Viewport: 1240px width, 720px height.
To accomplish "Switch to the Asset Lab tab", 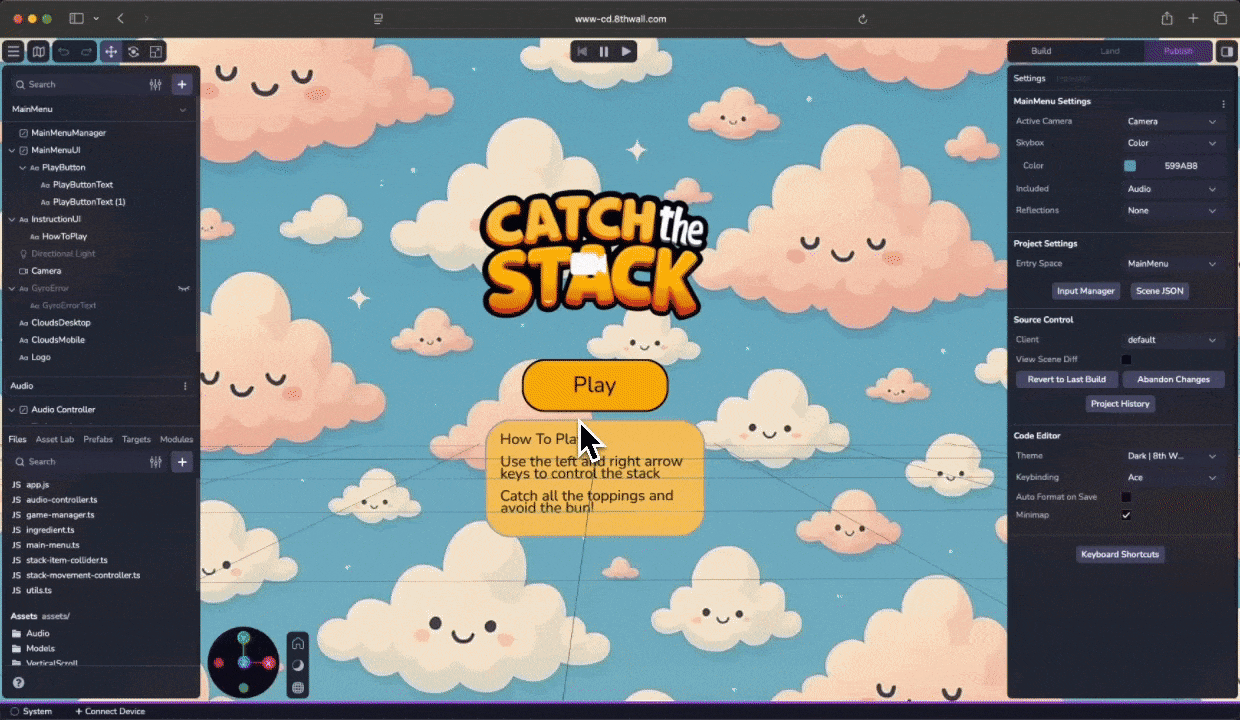I will pyautogui.click(x=55, y=439).
